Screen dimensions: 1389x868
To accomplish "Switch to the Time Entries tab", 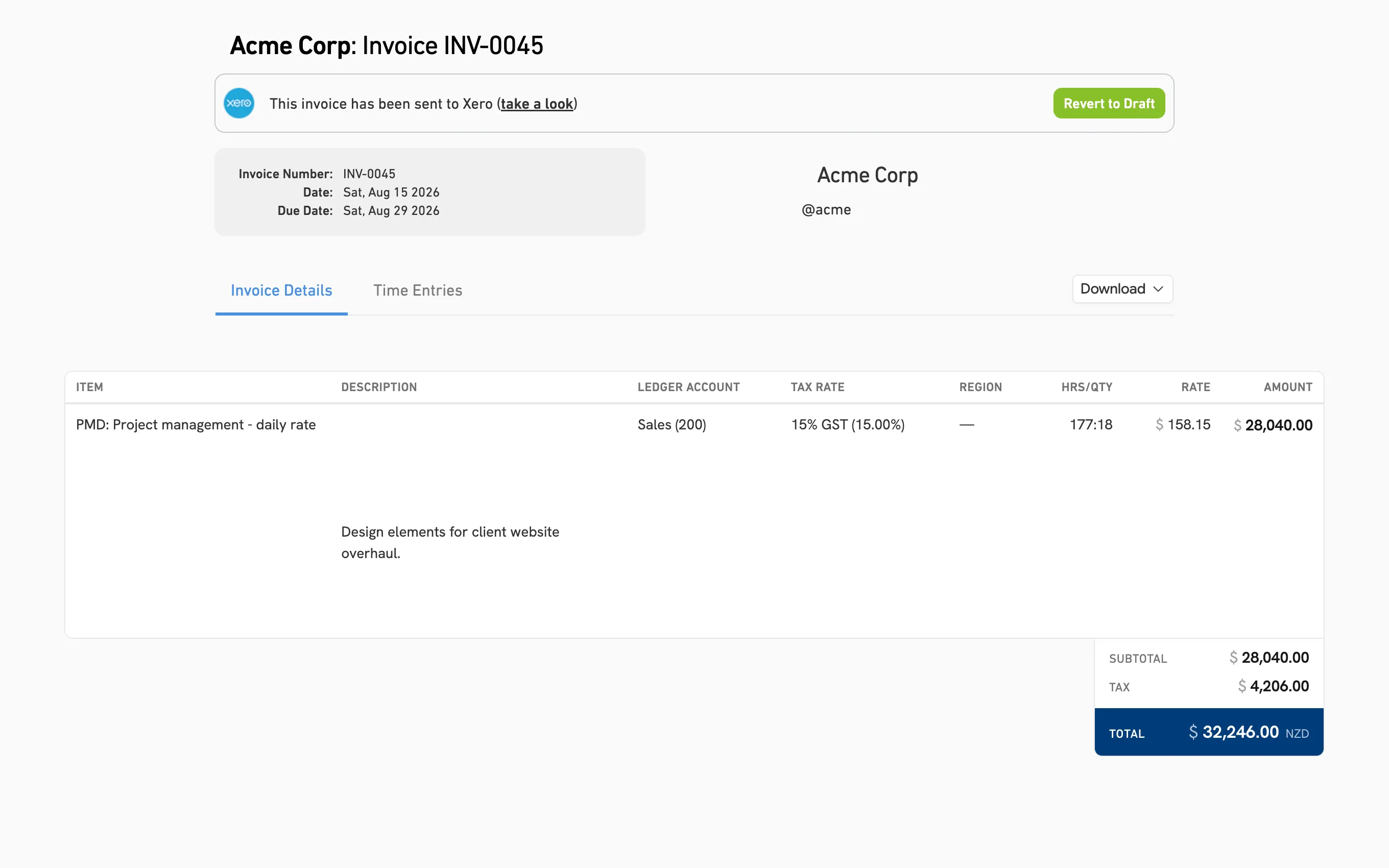I will pos(418,291).
